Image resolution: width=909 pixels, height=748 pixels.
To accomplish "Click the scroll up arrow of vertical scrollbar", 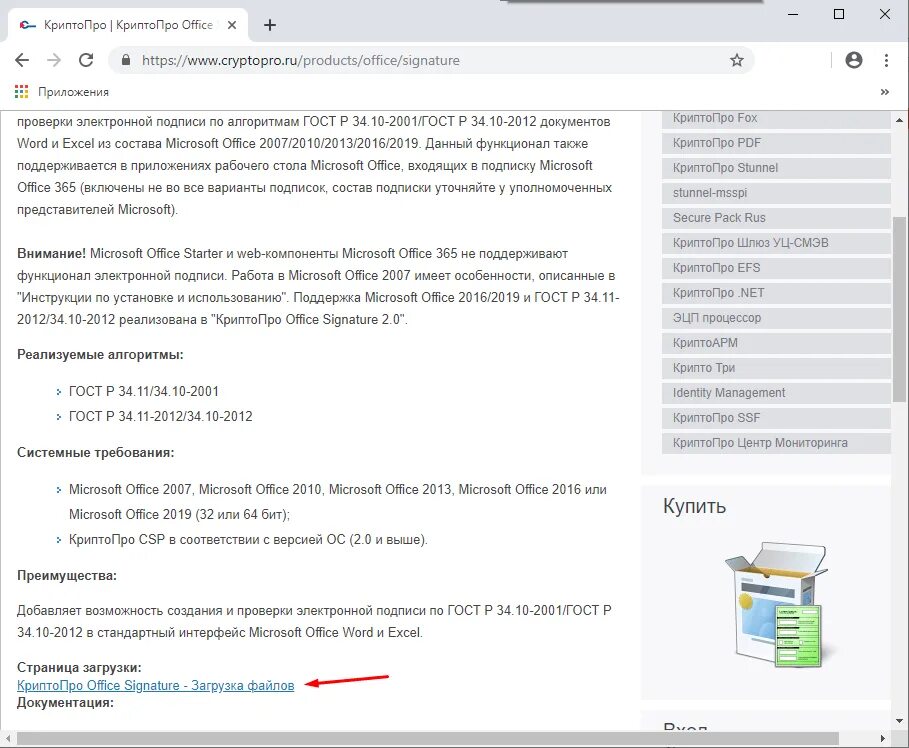I will point(899,120).
